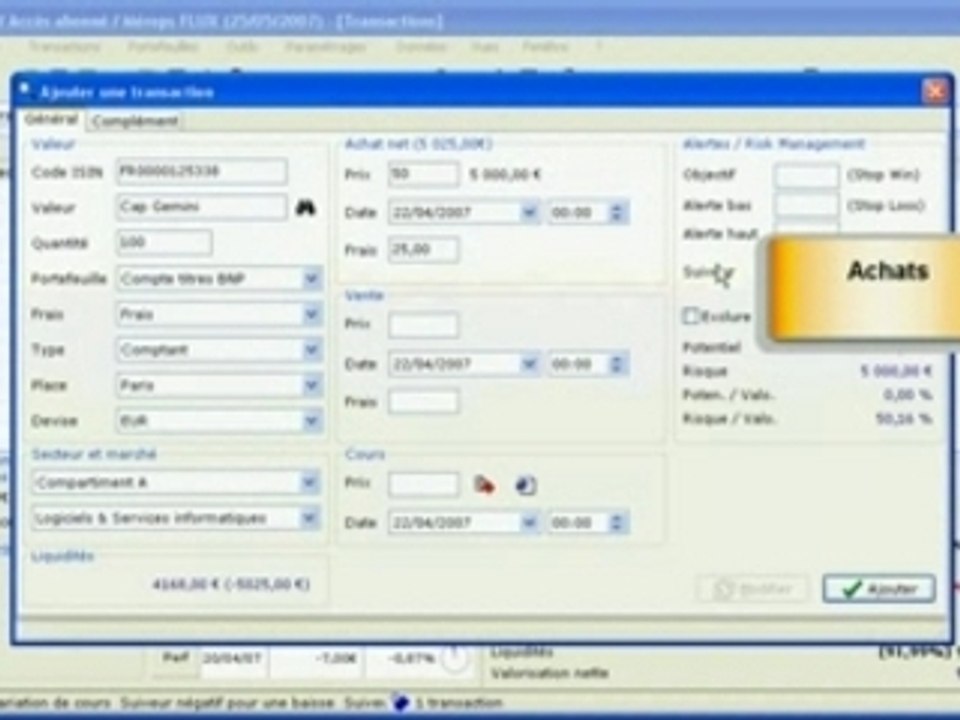The width and height of the screenshot is (960, 720).
Task: Click the Quantité field showing 100
Action: click(x=164, y=242)
